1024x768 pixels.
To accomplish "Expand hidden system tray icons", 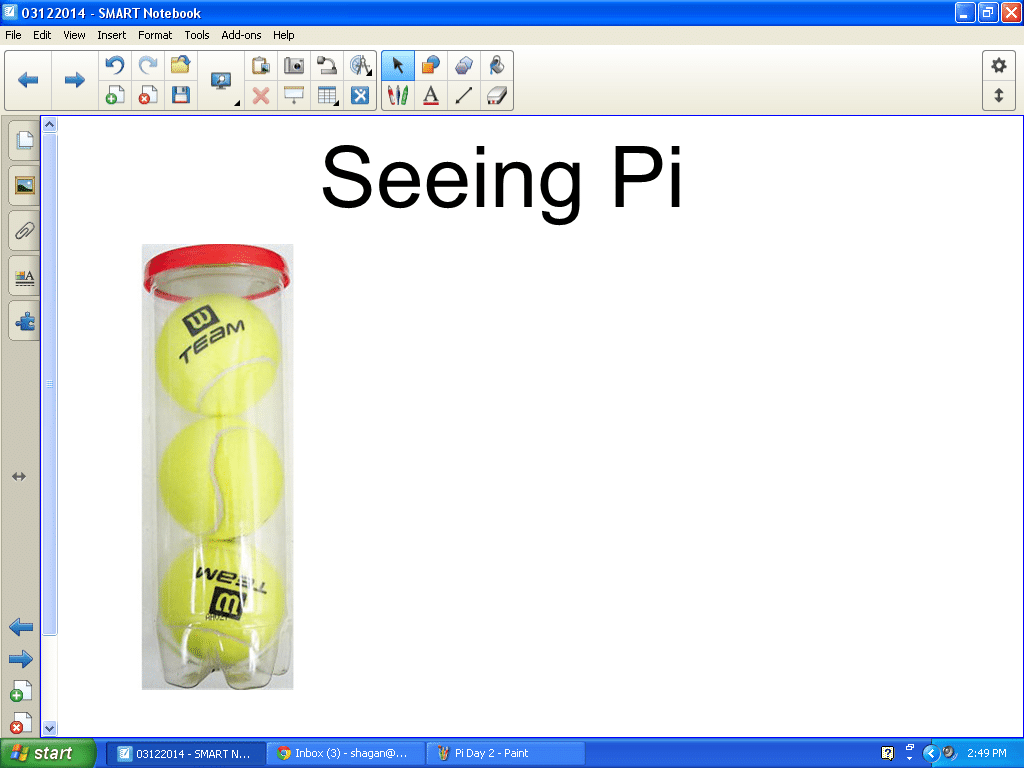I will tap(931, 754).
